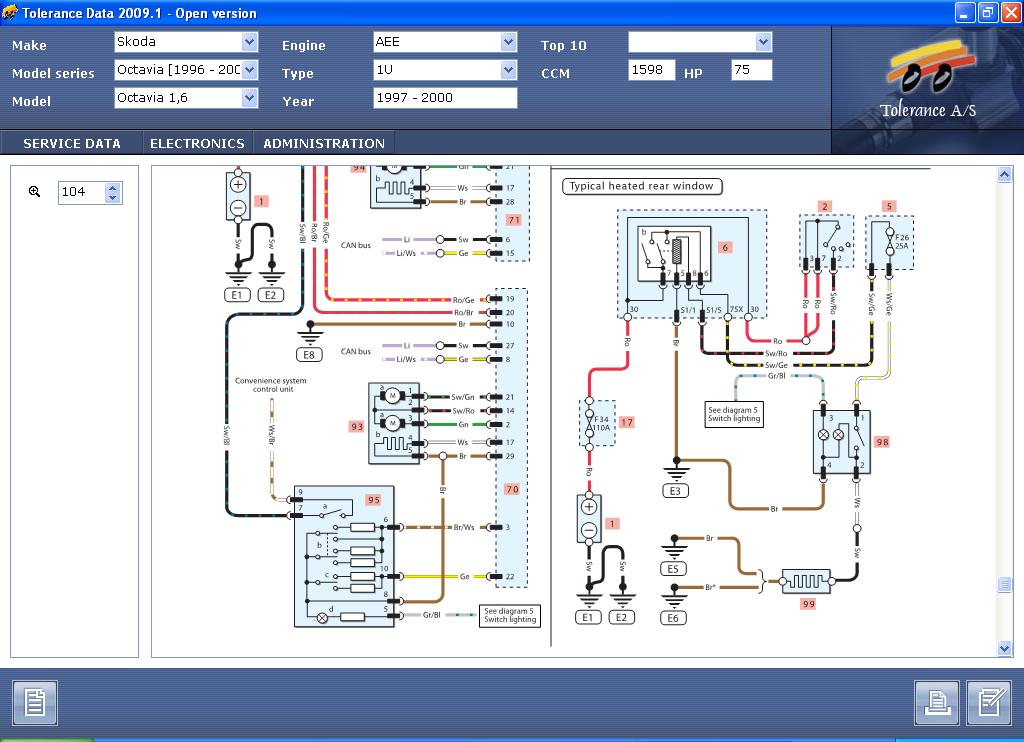Click component number 99 in diagram
This screenshot has height=742, width=1024.
808,604
